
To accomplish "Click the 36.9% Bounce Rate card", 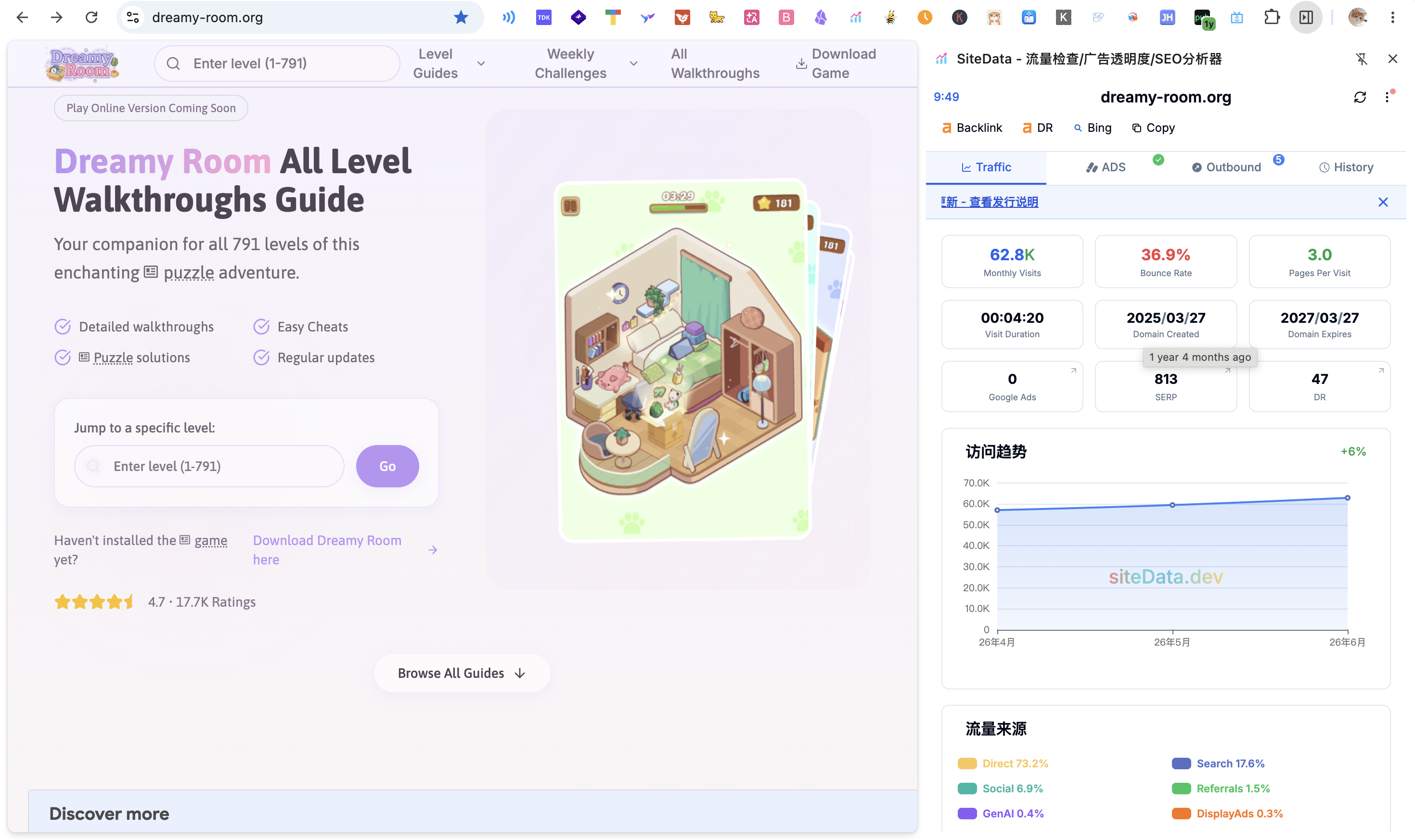I will point(1165,262).
